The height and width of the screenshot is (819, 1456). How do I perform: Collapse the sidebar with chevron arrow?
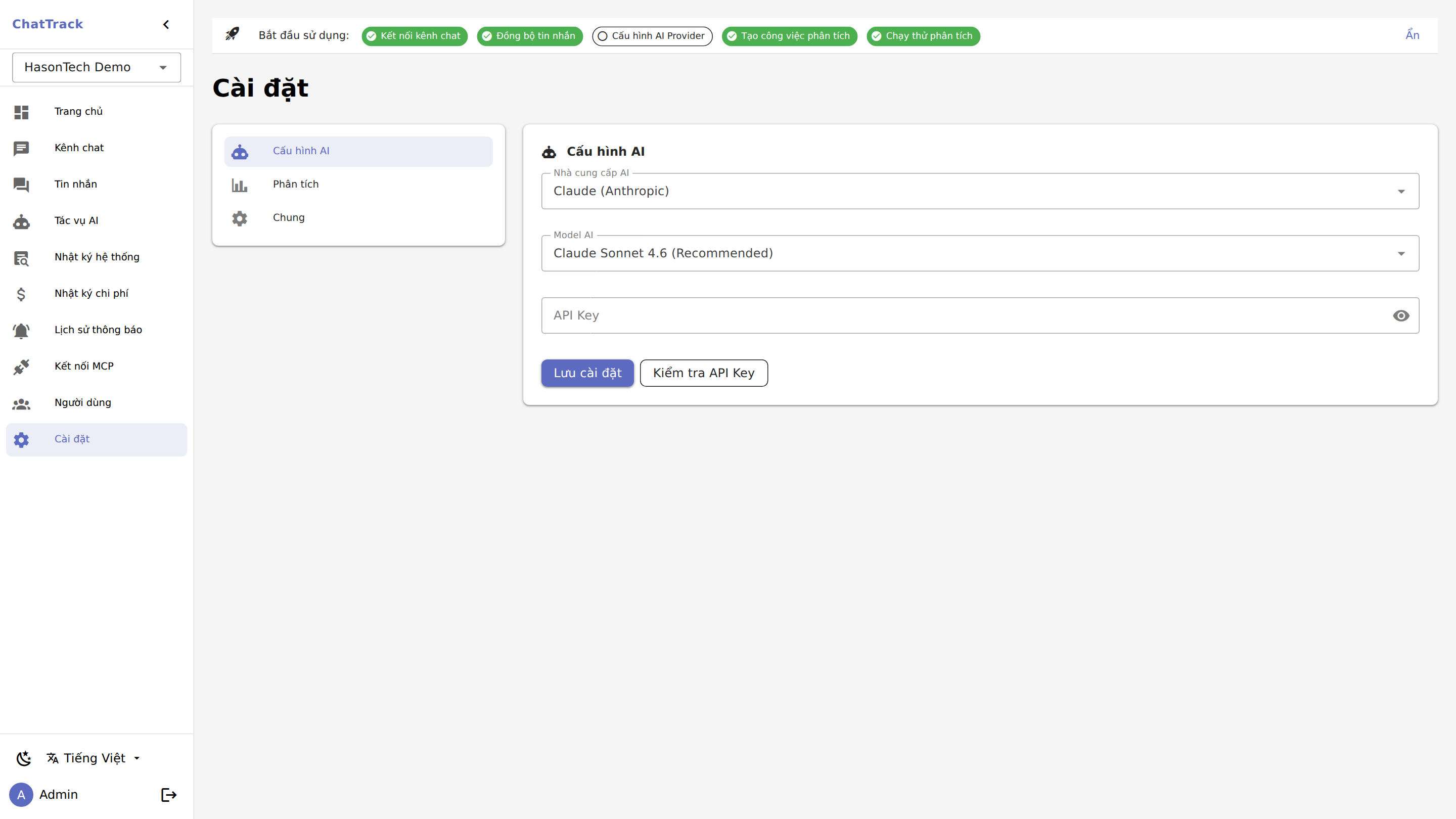[166, 24]
